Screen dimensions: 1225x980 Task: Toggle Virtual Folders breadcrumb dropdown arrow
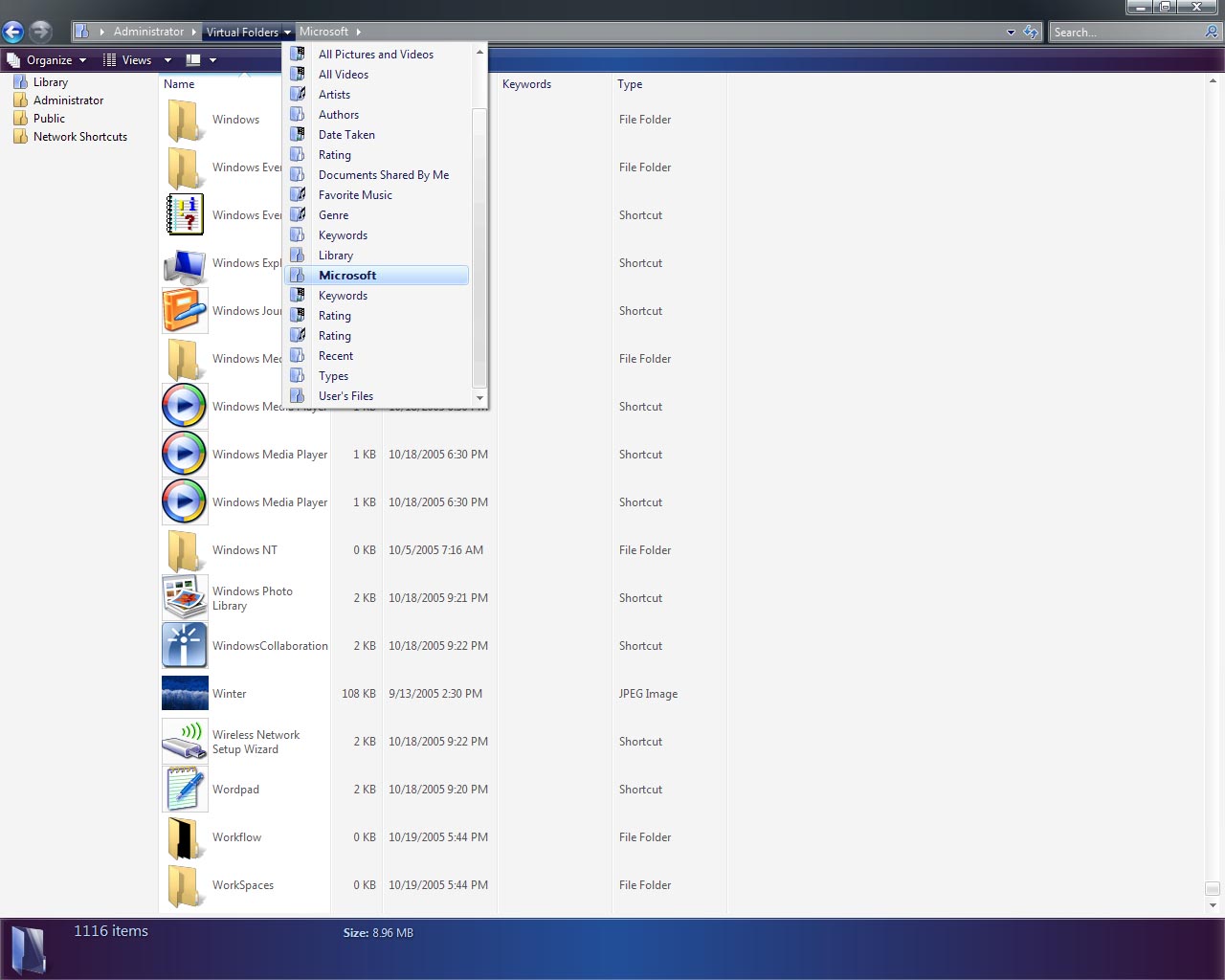pos(287,32)
